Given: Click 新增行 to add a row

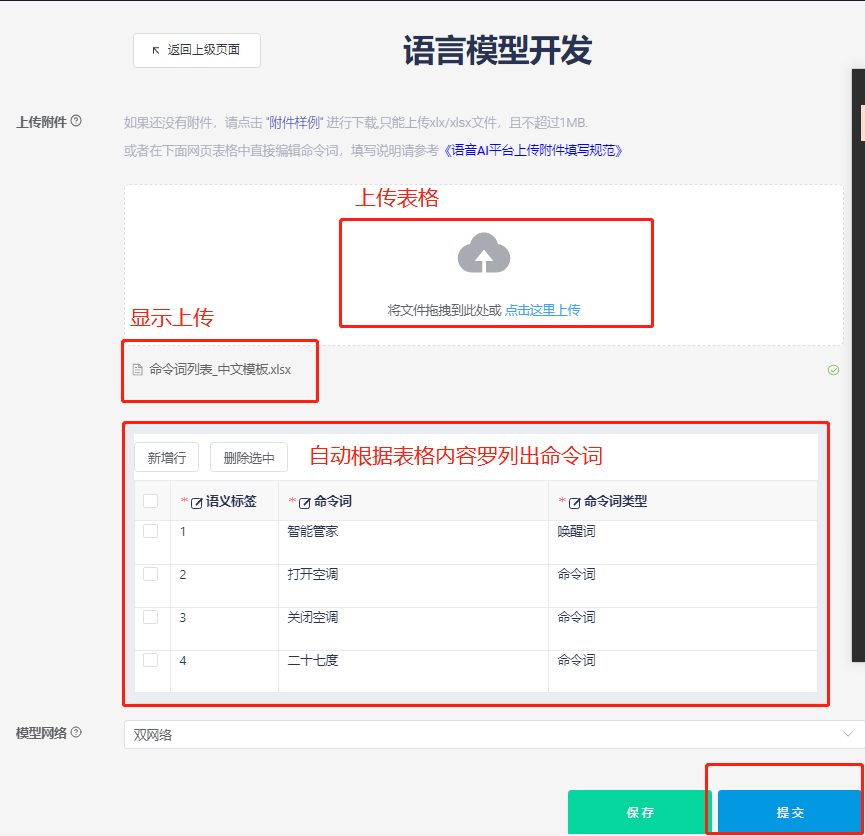Looking at the screenshot, I should pyautogui.click(x=166, y=457).
